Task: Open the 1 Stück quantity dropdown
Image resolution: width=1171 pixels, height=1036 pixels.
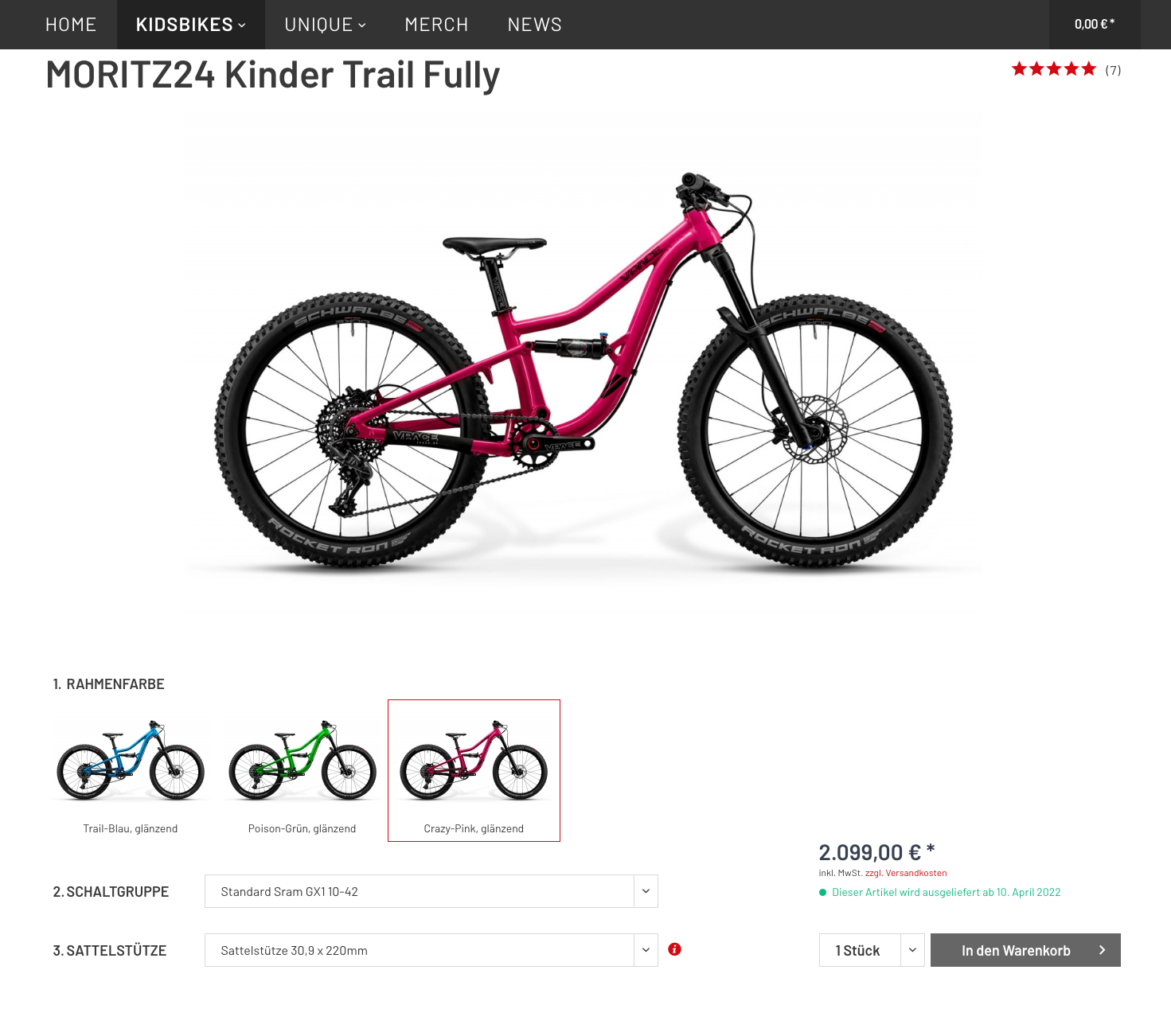Action: pyautogui.click(x=872, y=950)
